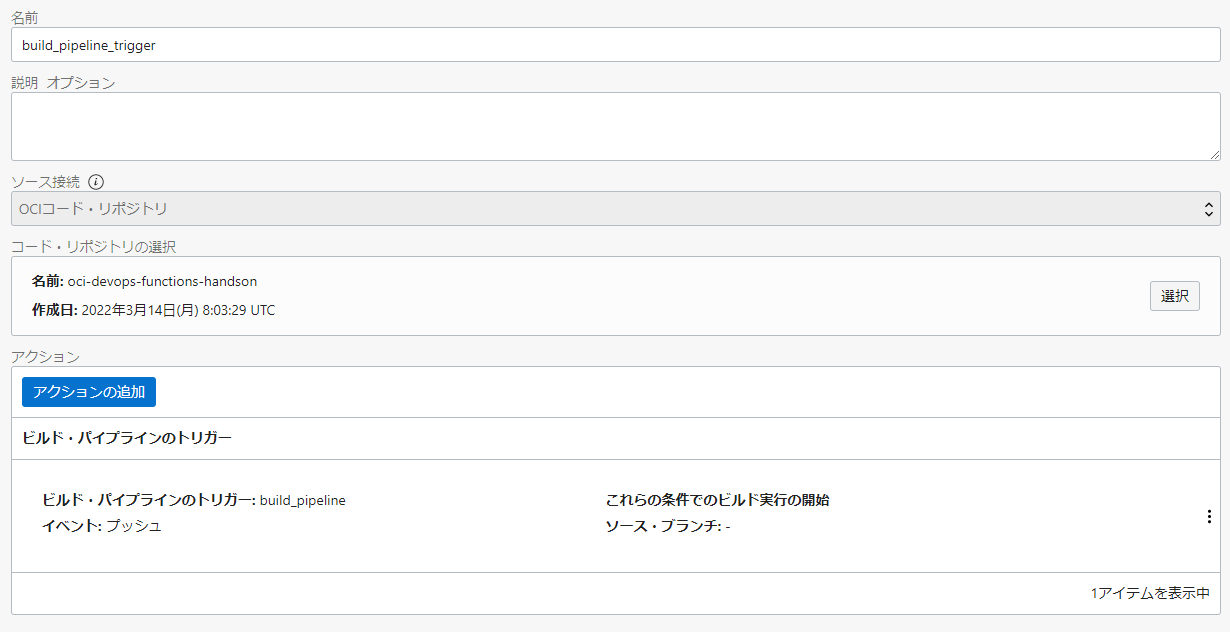The height and width of the screenshot is (632, 1230).
Task: Grab the resize handle of the description box
Action: click(1214, 155)
